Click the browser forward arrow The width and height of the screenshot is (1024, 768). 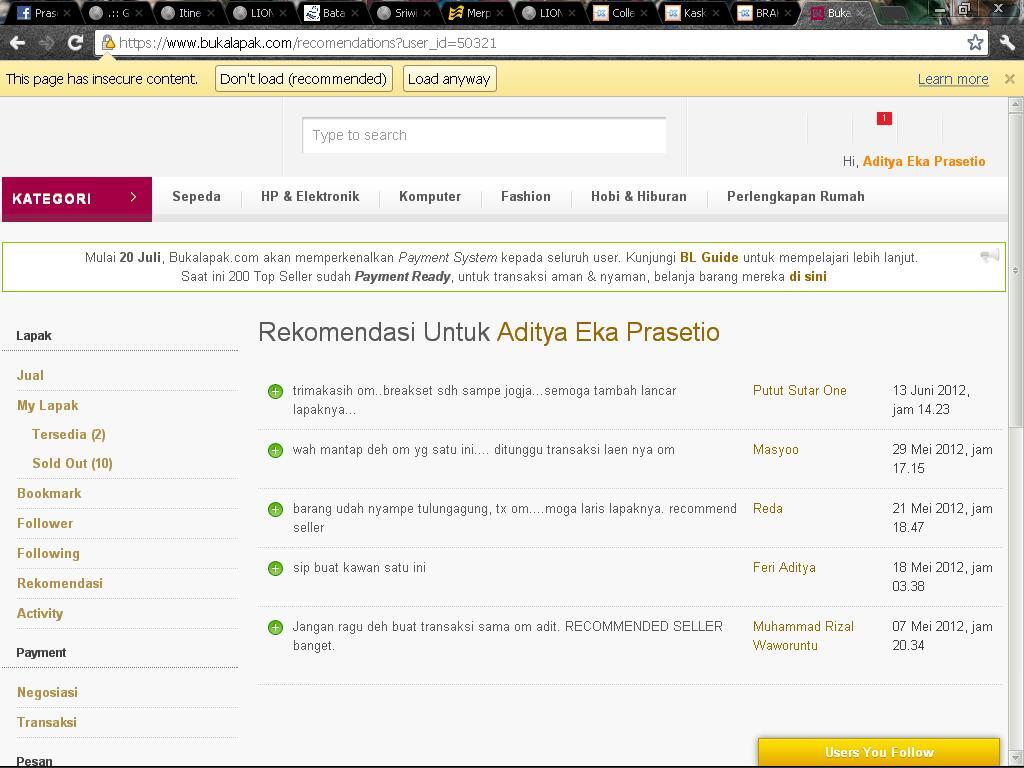(46, 43)
